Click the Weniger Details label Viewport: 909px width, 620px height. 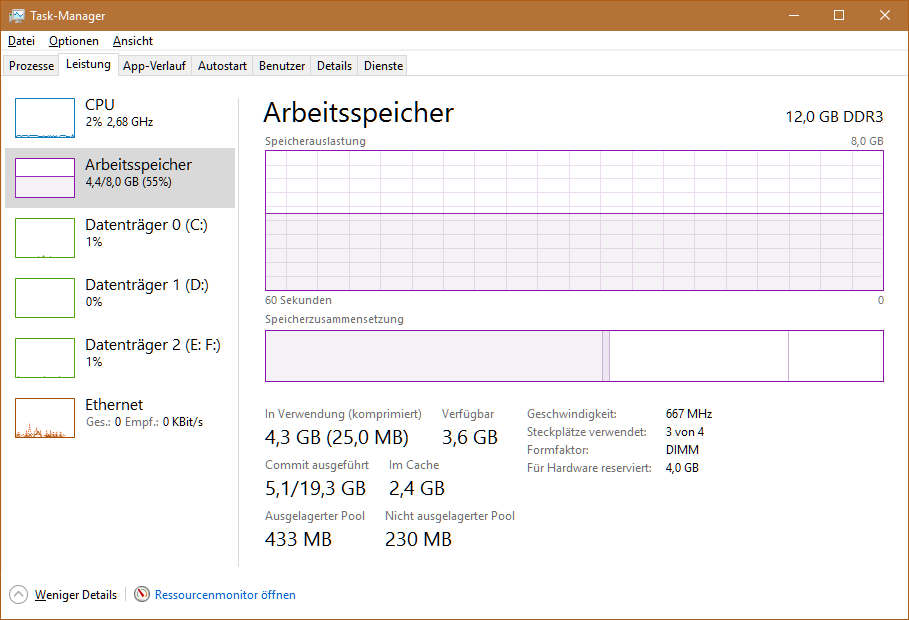75,594
